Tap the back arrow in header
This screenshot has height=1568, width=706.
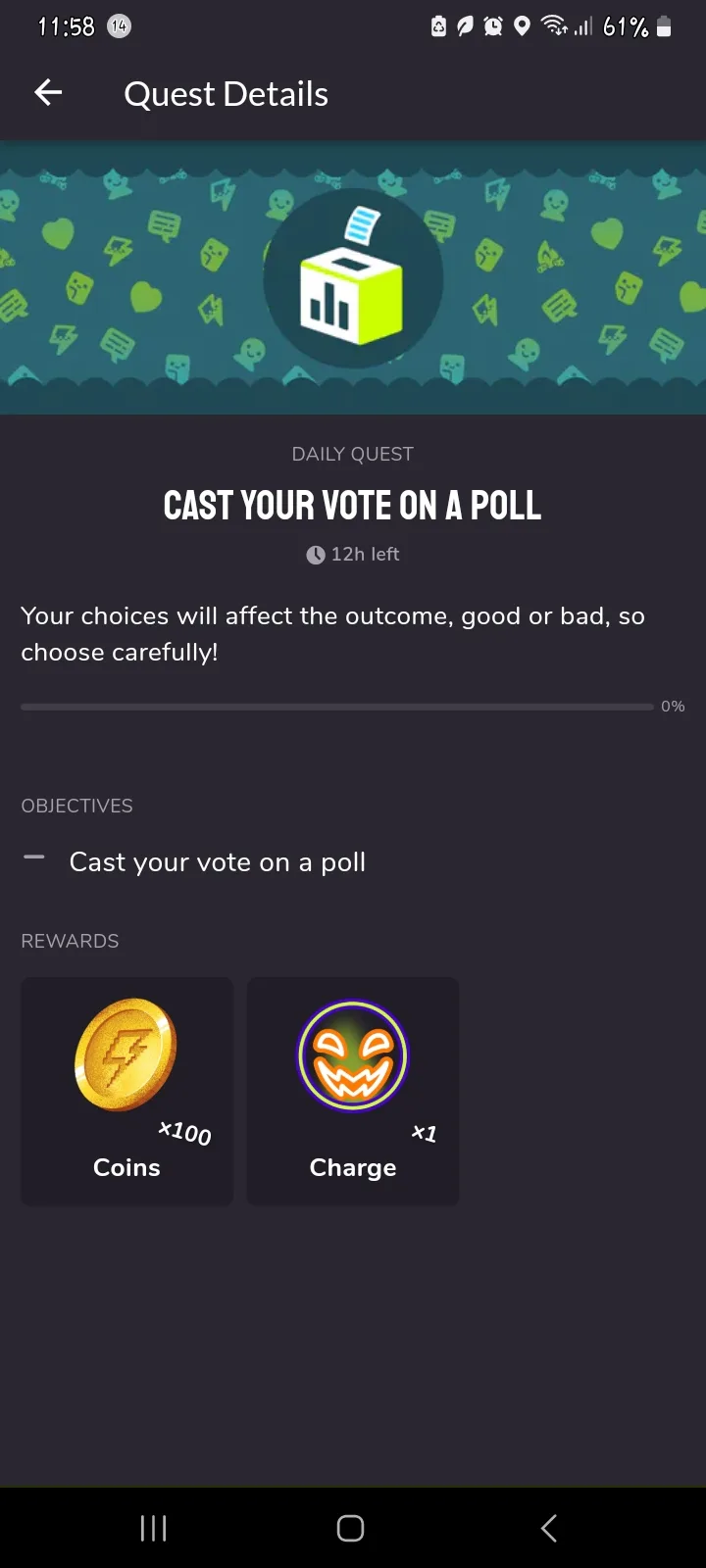click(48, 93)
